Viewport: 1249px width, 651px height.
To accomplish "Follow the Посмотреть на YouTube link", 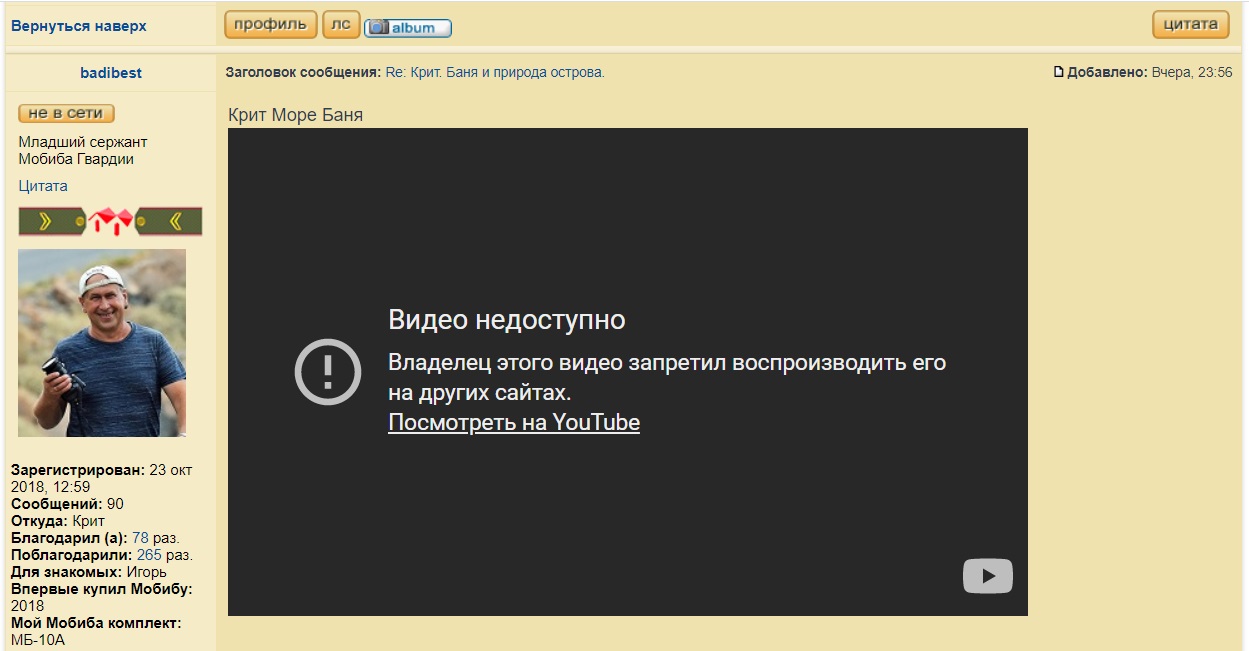I will coord(513,422).
